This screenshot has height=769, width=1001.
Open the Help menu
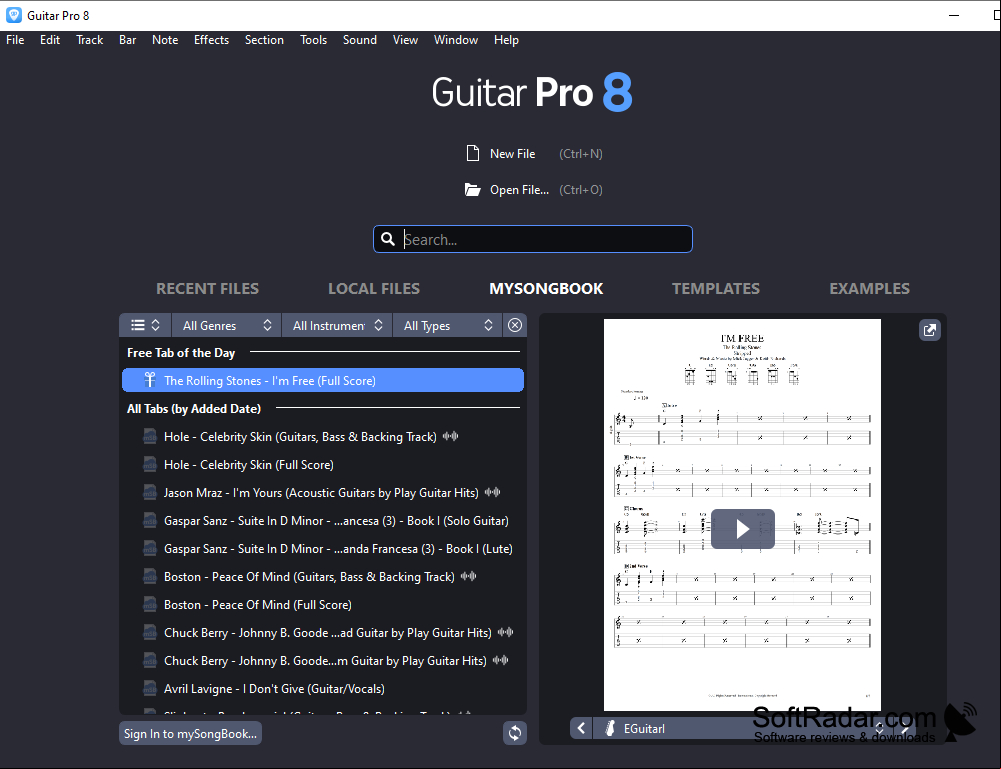(506, 40)
